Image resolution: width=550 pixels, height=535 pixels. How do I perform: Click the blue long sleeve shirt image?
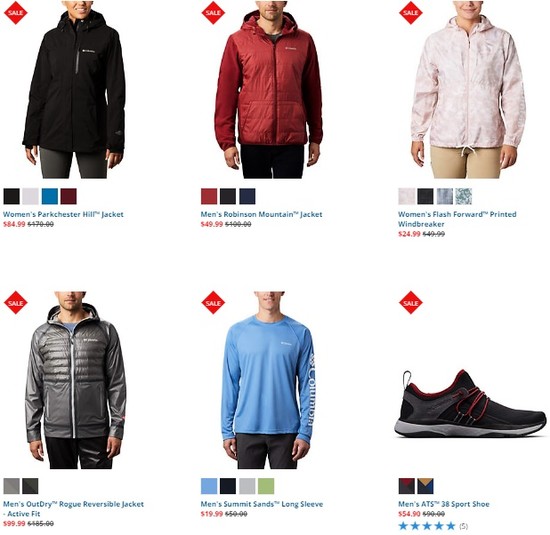click(268, 380)
